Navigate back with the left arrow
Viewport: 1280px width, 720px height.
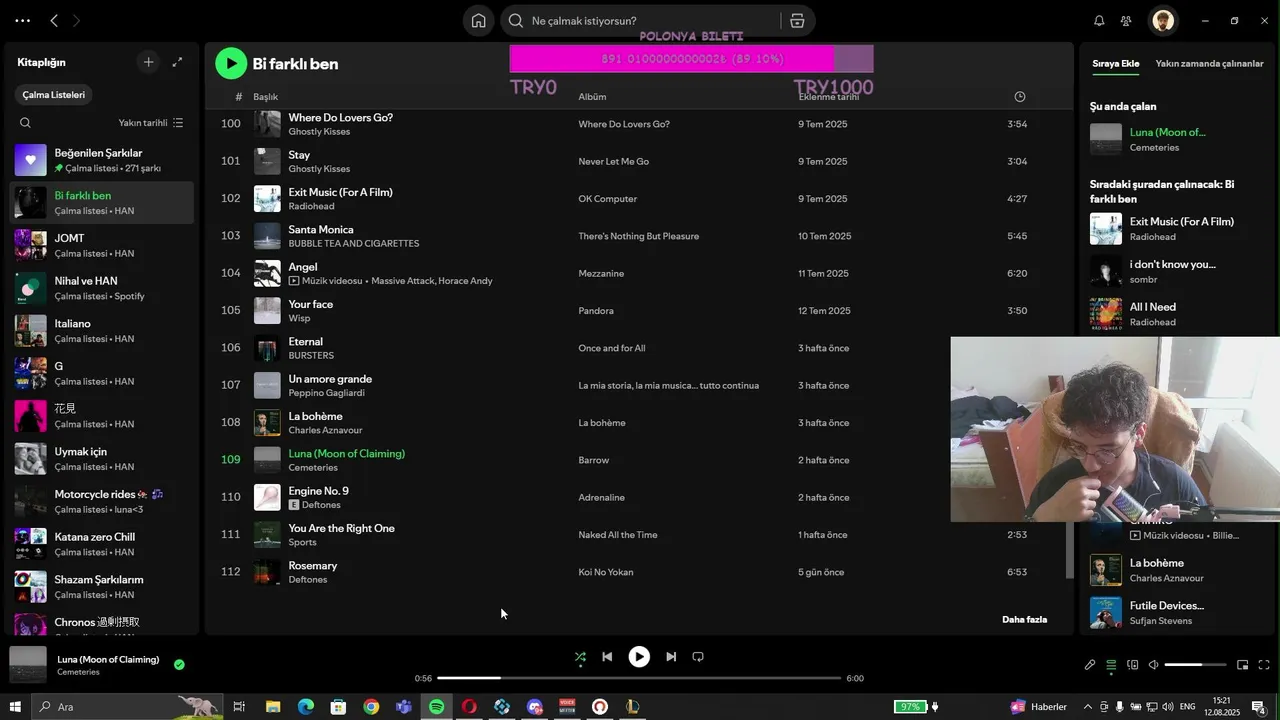tap(54, 21)
